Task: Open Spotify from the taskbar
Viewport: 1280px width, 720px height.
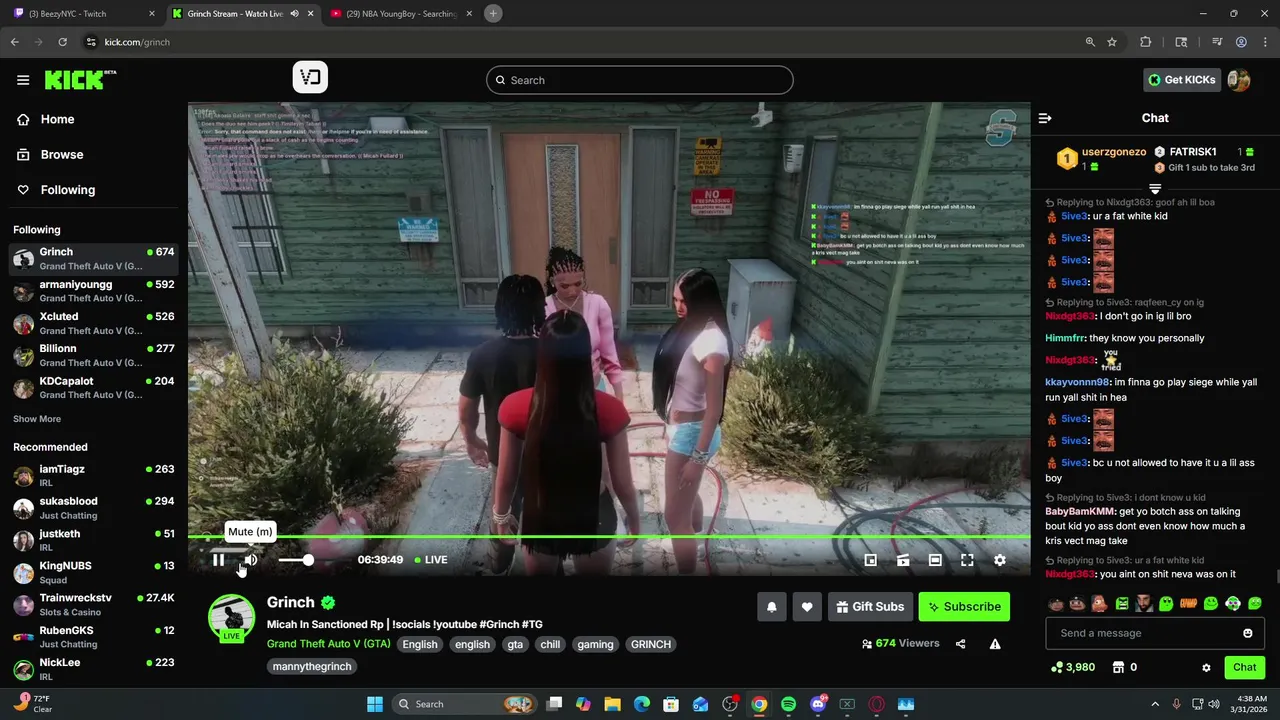Action: pyautogui.click(x=788, y=704)
